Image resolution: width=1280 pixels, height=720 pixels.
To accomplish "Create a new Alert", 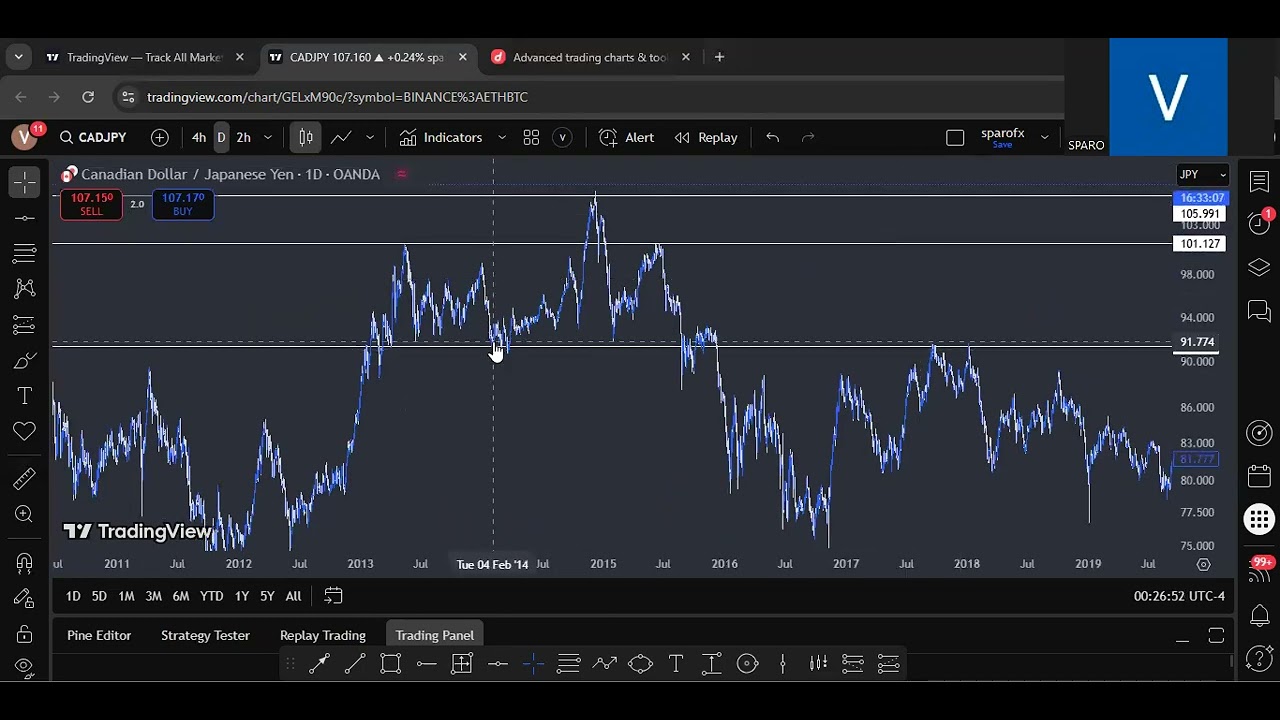I will [x=626, y=138].
